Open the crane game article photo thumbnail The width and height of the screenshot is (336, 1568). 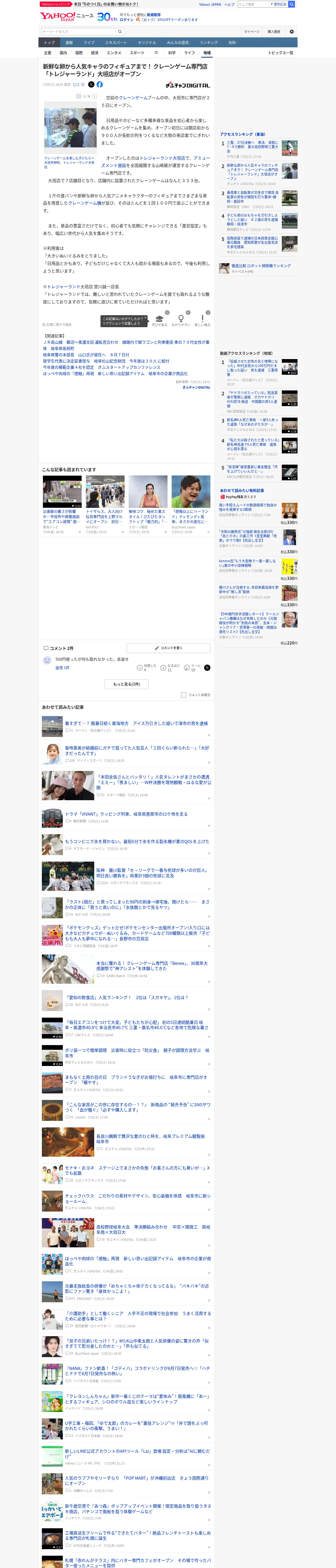coord(70,127)
